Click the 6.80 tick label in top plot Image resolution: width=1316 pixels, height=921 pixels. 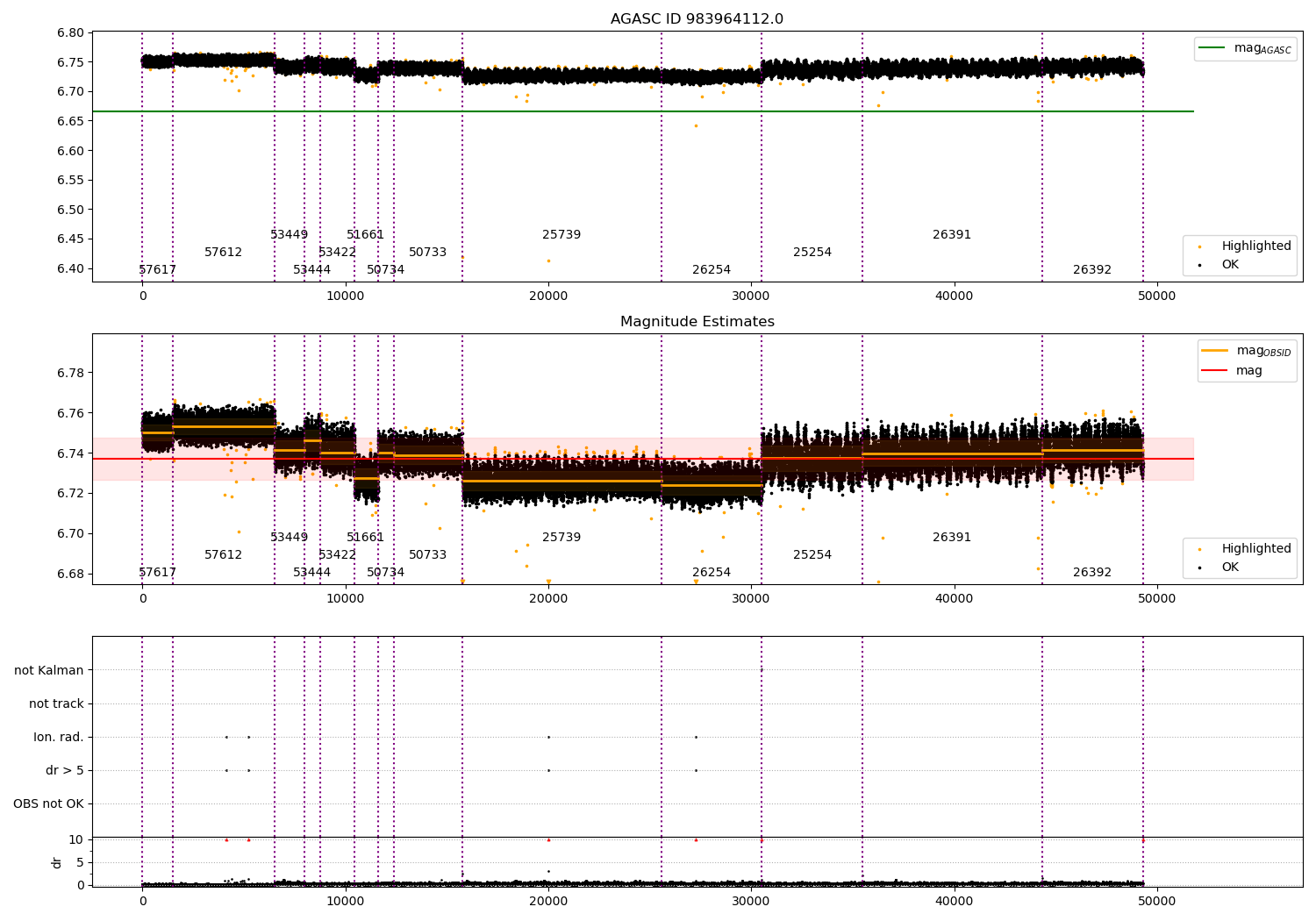click(71, 32)
